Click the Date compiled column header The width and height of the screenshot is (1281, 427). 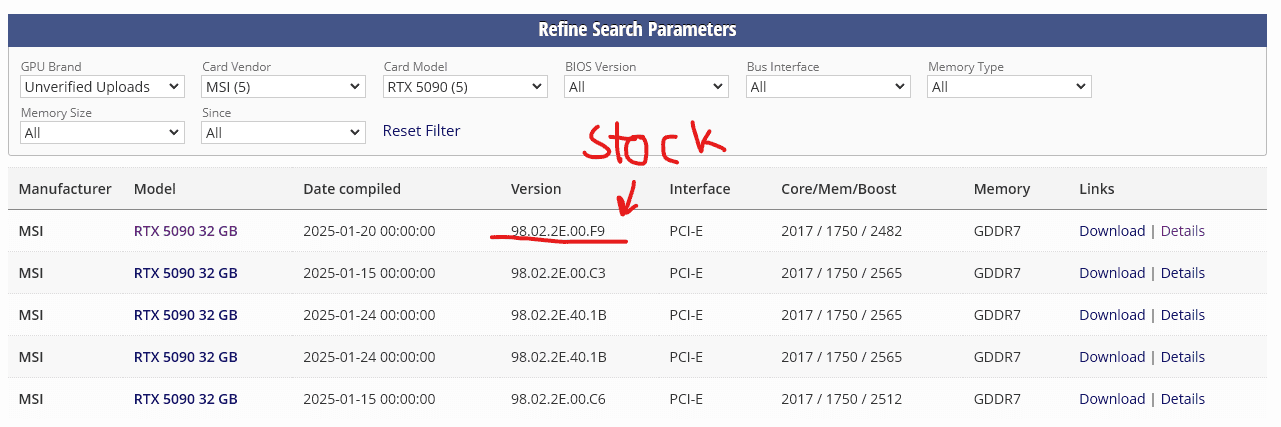pyautogui.click(x=351, y=189)
